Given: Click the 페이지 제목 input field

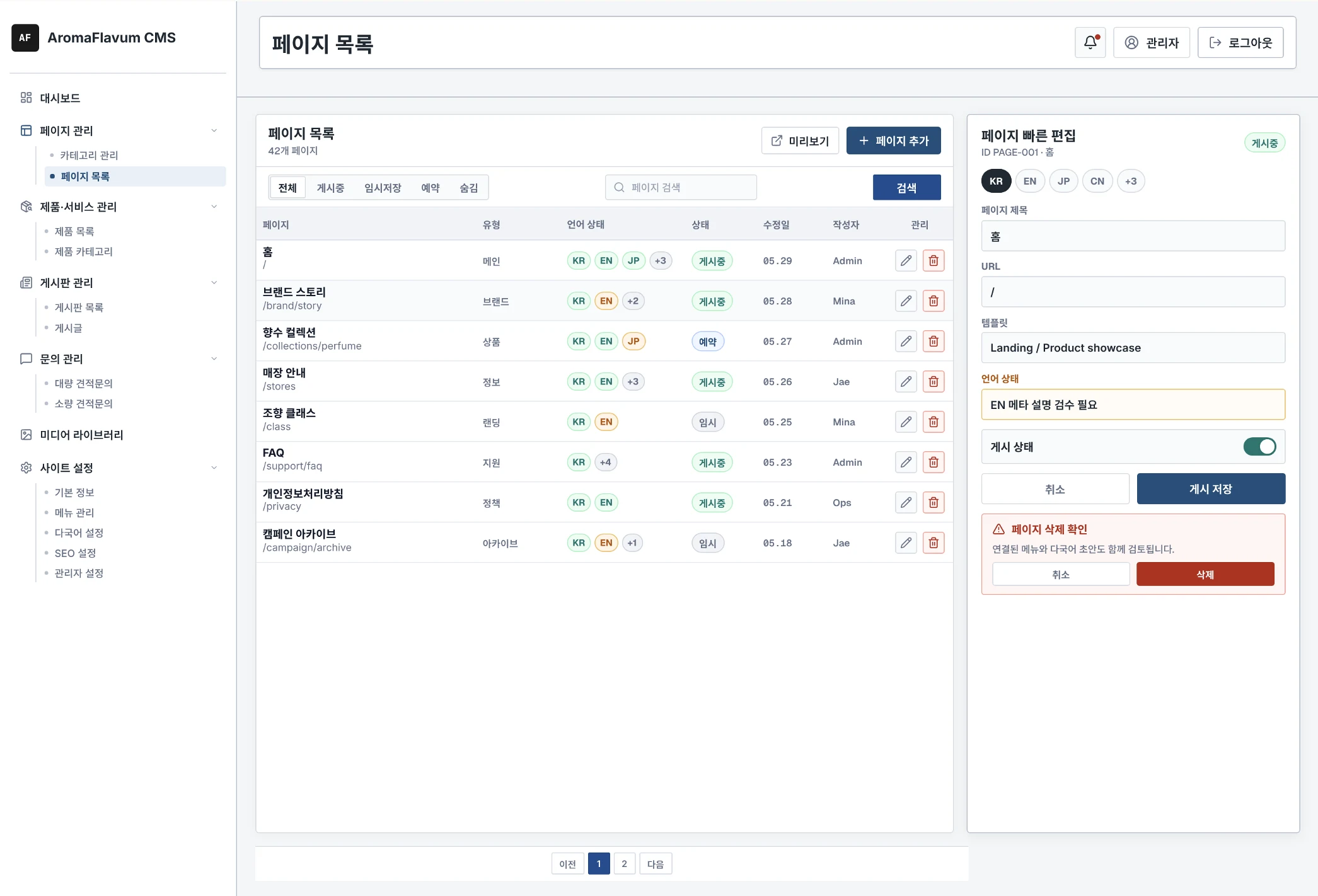Looking at the screenshot, I should (x=1133, y=236).
